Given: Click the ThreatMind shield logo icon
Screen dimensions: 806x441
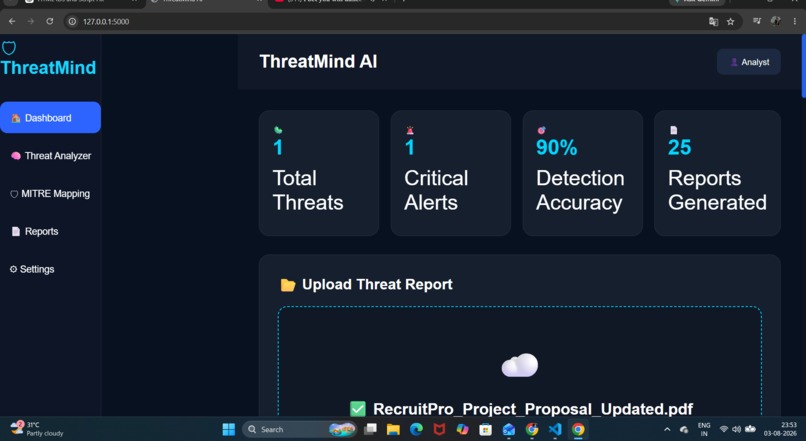Looking at the screenshot, I should click(x=9, y=48).
